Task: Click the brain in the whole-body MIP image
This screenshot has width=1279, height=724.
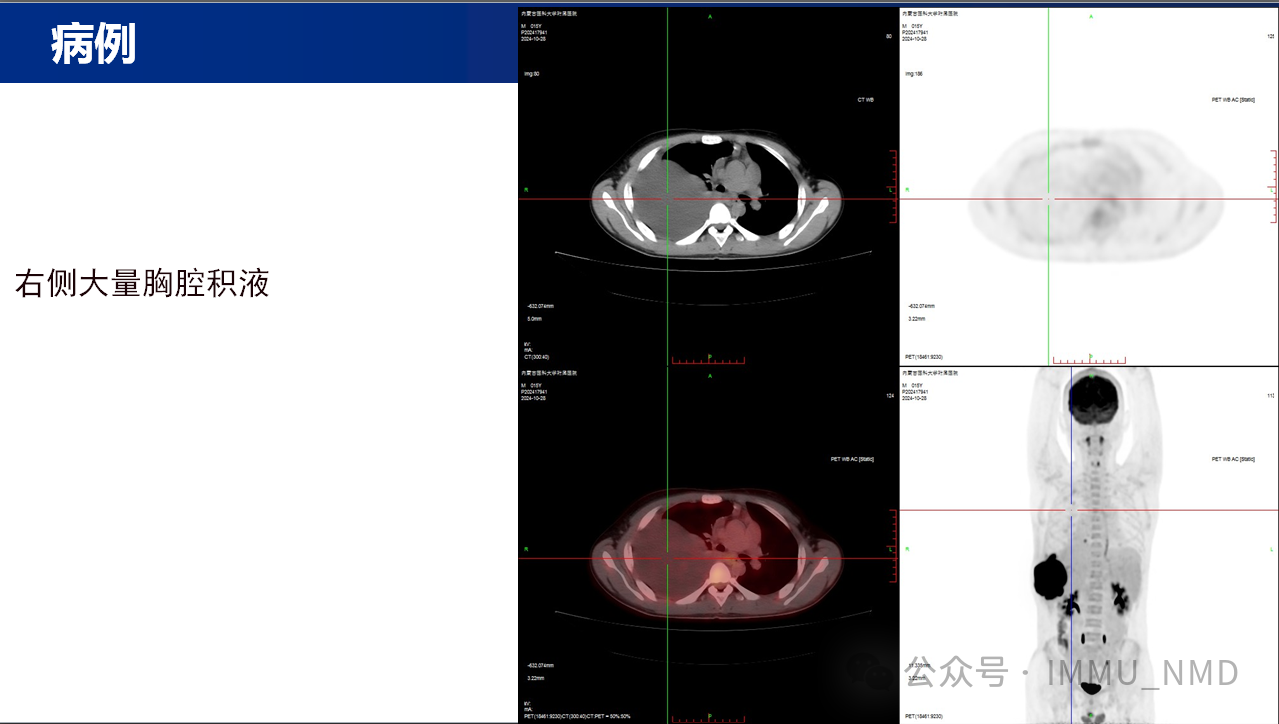Action: coord(1094,398)
